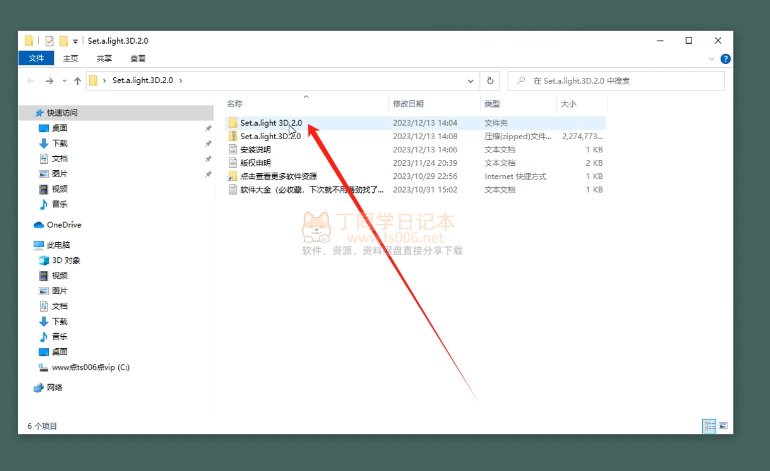Expand the address bar history dropdown
The image size is (770, 471).
coord(470,81)
